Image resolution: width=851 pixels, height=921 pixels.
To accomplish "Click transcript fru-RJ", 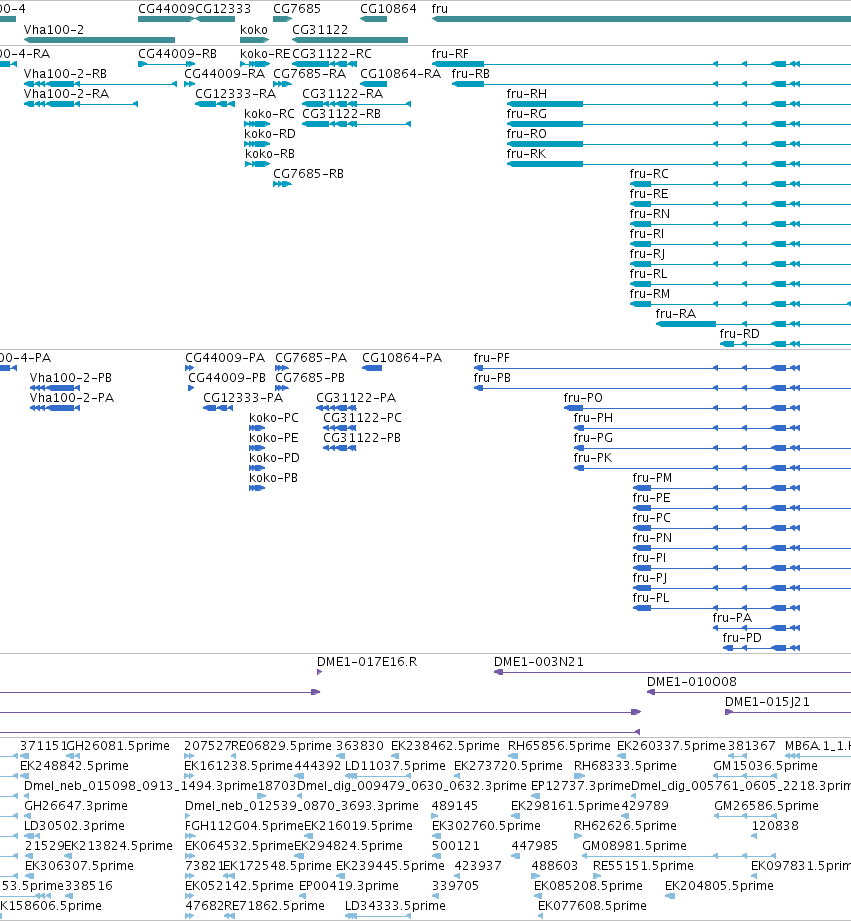I will pyautogui.click(x=647, y=254).
